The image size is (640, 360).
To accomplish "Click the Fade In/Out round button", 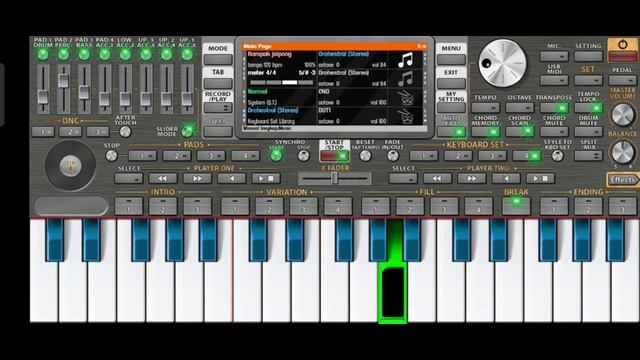I will [x=393, y=156].
